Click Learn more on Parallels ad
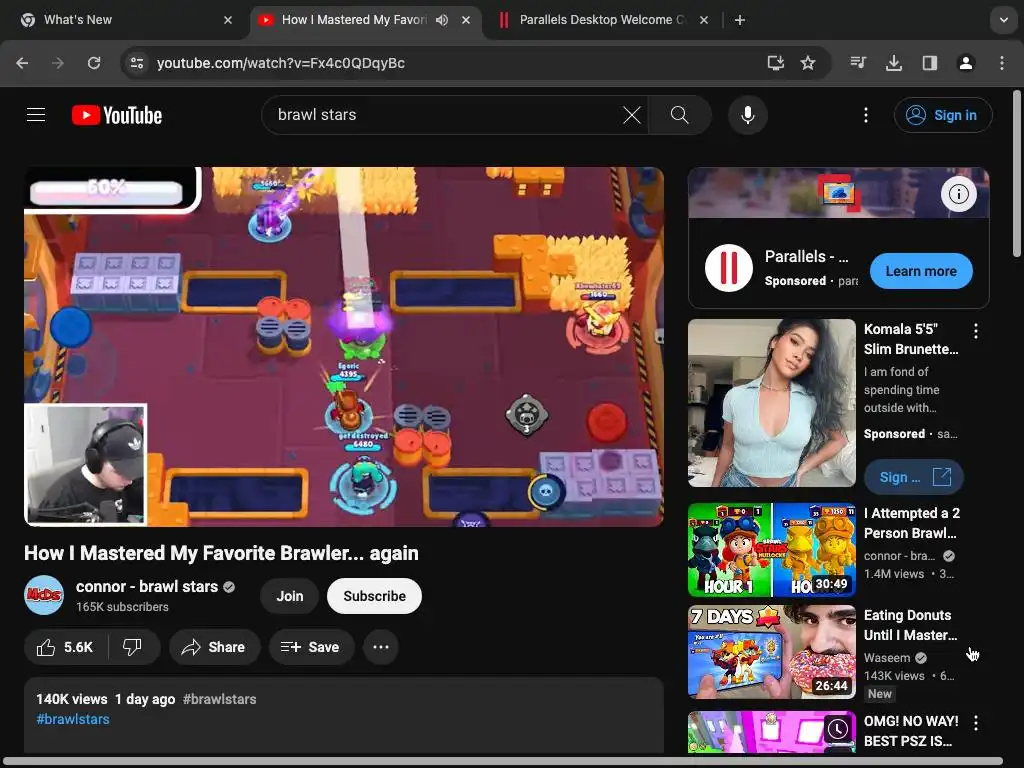 pos(921,271)
